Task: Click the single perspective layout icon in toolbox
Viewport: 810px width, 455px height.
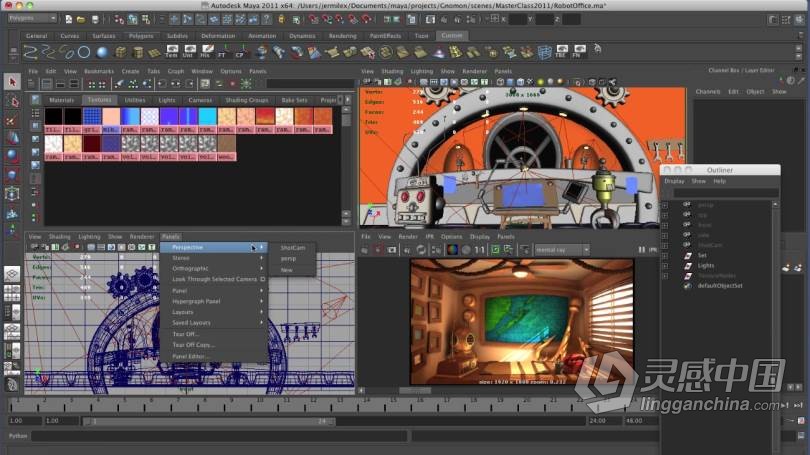Action: click(x=12, y=274)
